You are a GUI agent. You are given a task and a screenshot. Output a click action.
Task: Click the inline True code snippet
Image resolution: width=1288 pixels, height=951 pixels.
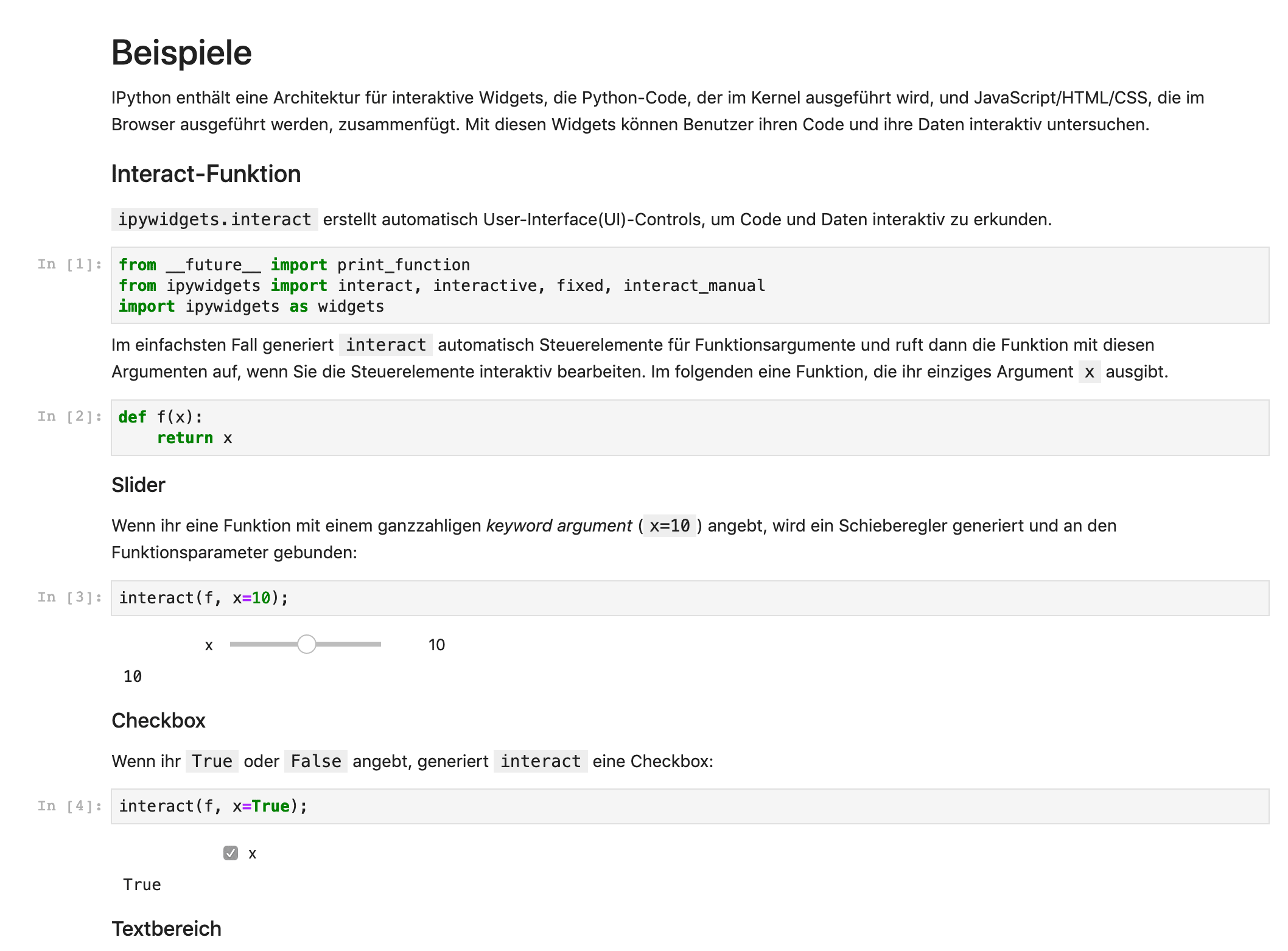coord(211,761)
